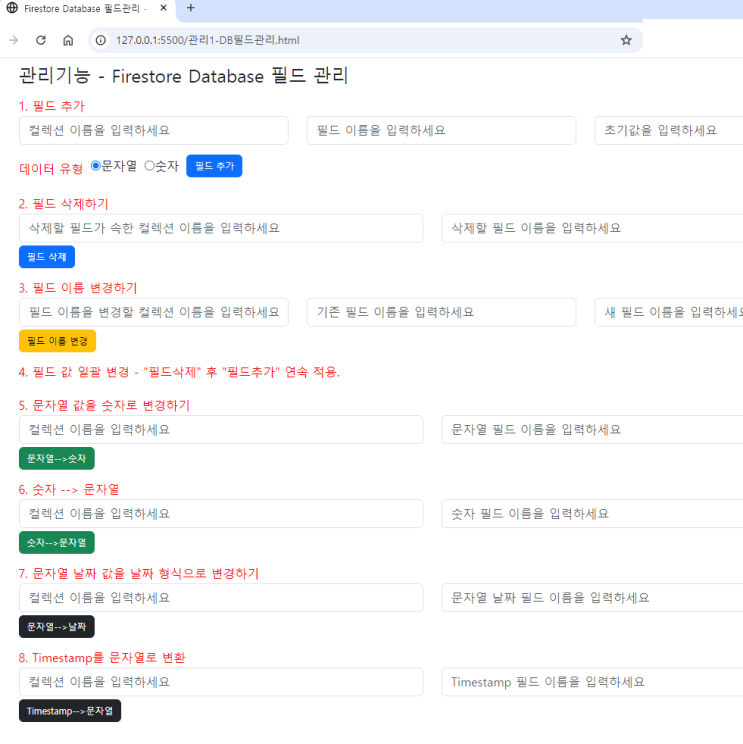Focus section 7 컬렉션 이름 input

221,598
